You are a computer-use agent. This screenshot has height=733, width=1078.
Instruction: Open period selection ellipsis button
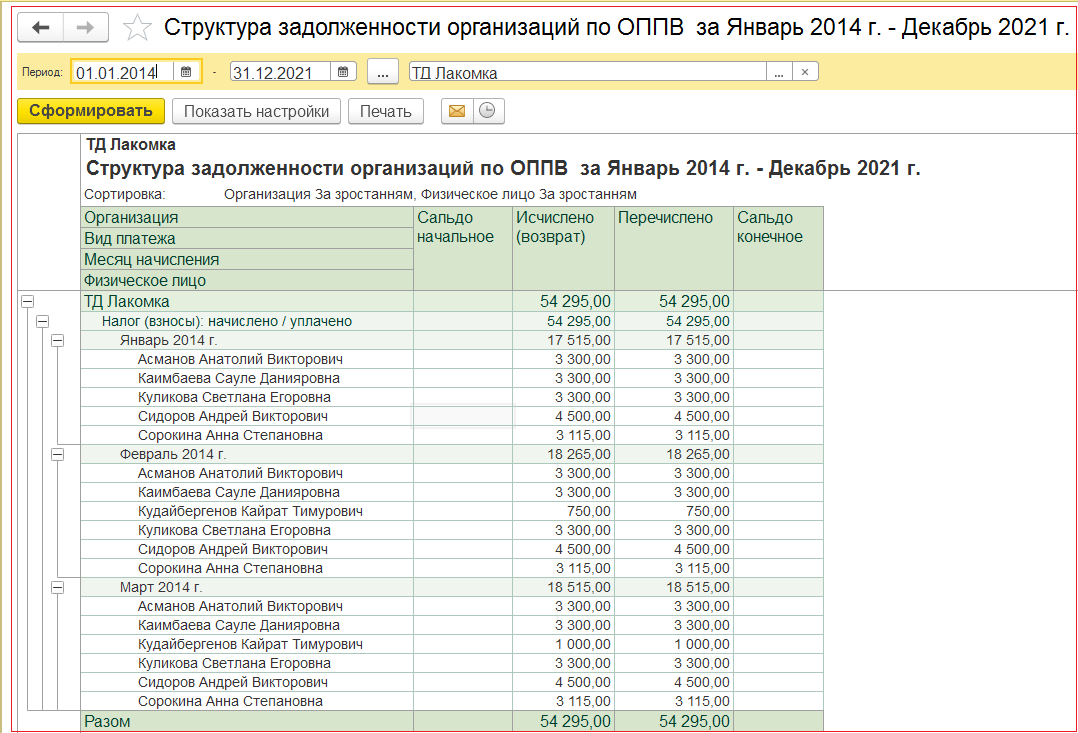pyautogui.click(x=383, y=72)
